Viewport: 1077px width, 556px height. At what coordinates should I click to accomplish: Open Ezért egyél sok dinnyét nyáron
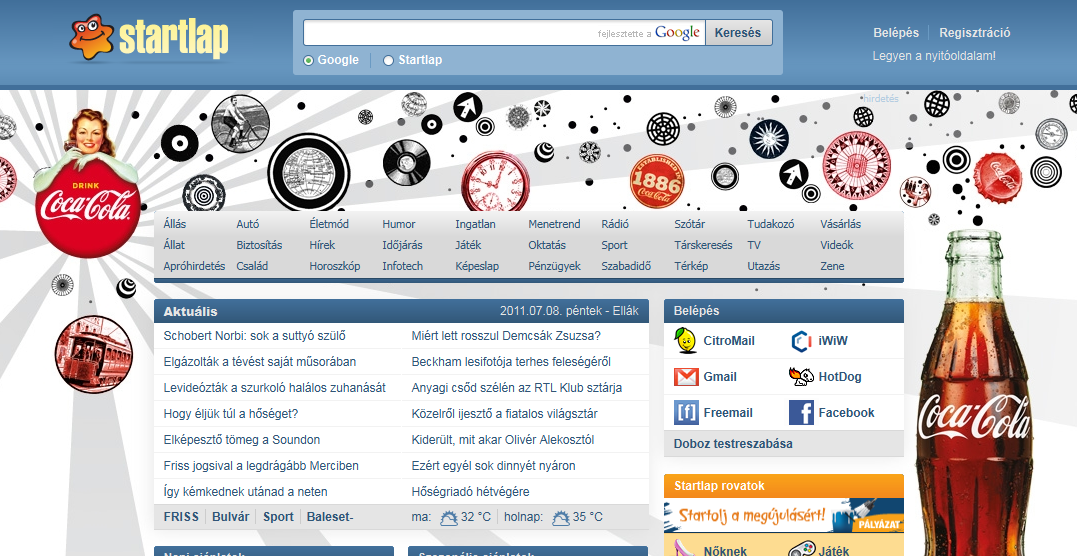point(493,465)
